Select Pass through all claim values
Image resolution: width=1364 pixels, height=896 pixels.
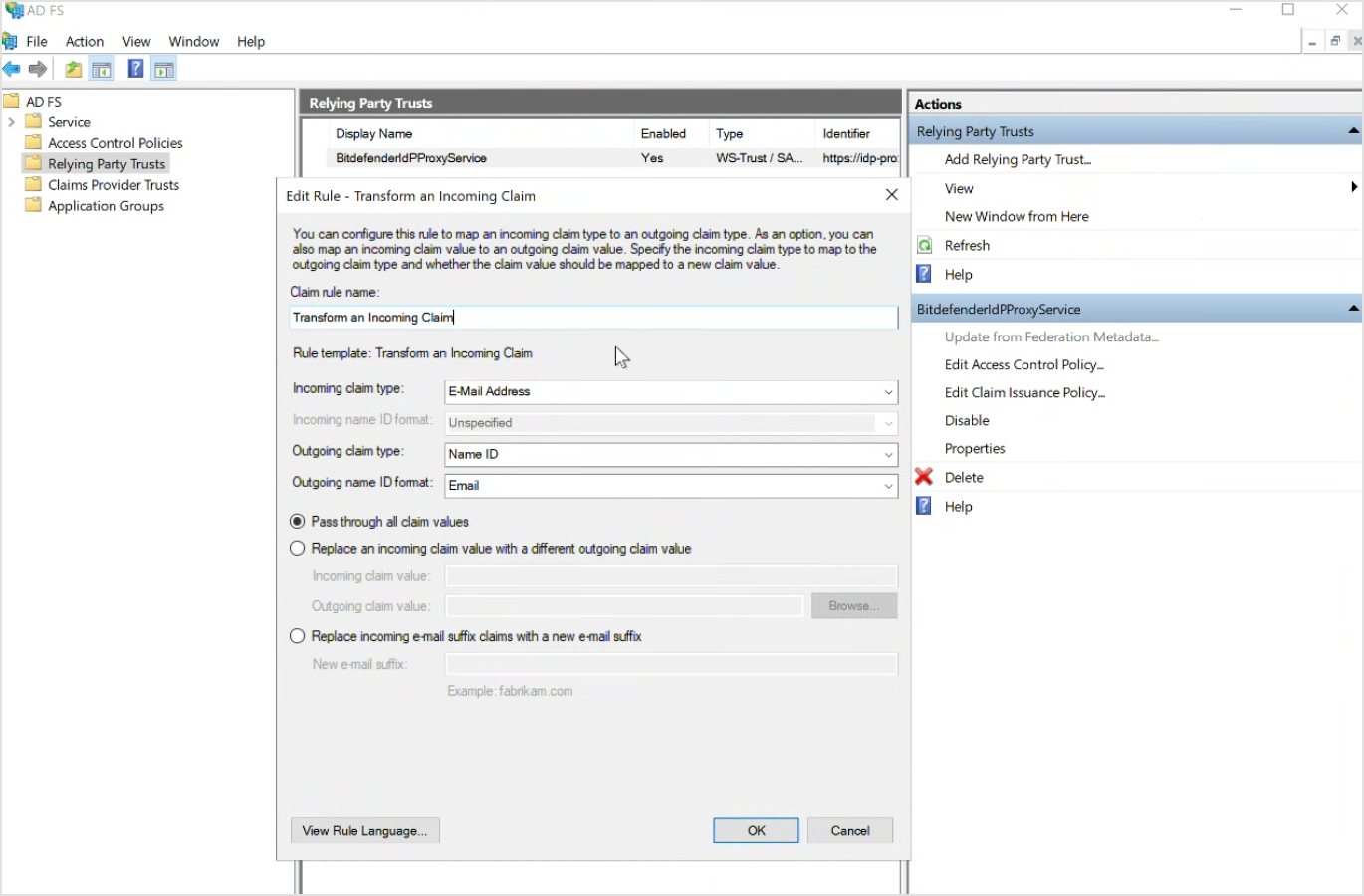pos(298,521)
